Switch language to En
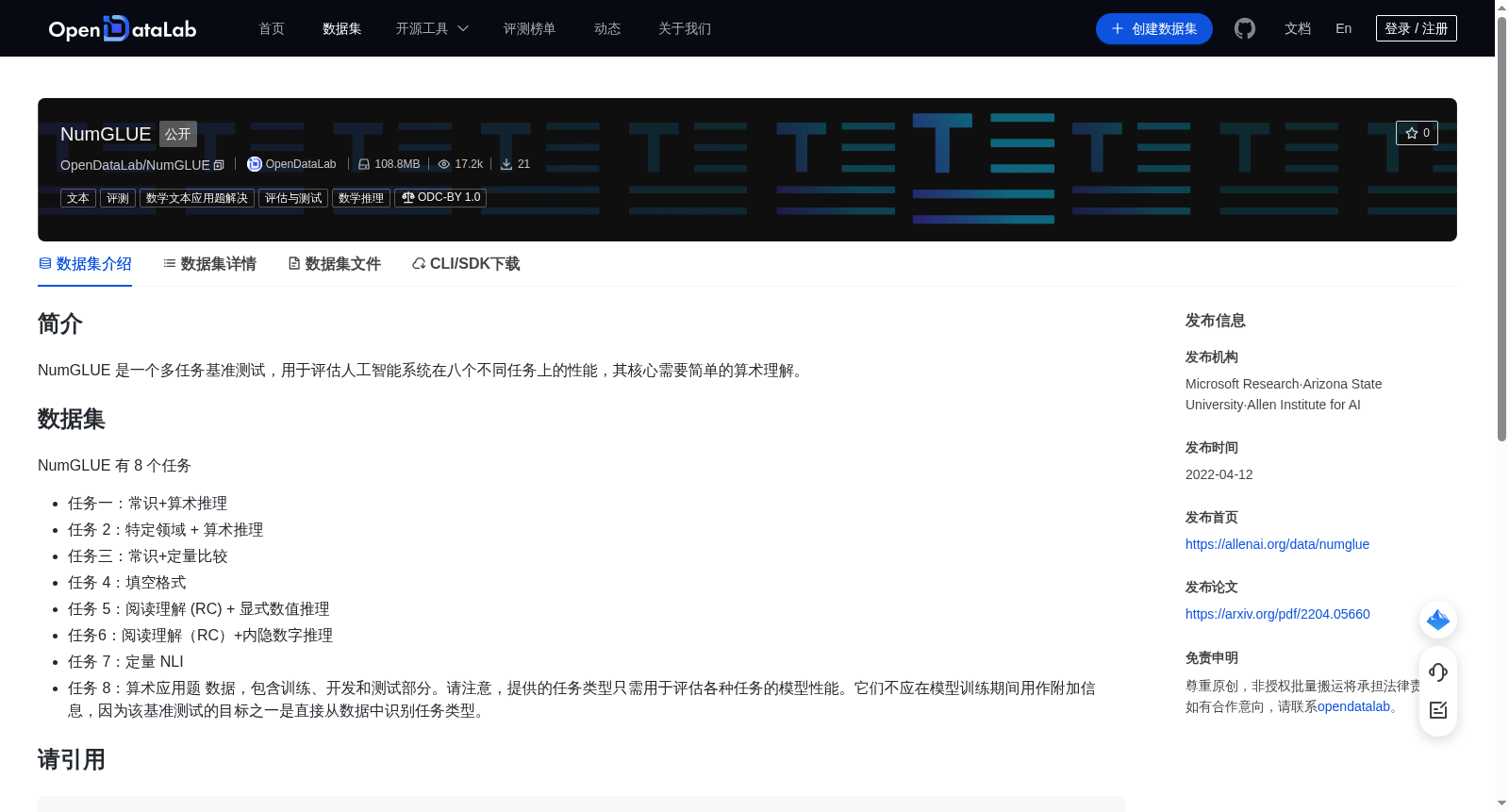 pyautogui.click(x=1344, y=28)
